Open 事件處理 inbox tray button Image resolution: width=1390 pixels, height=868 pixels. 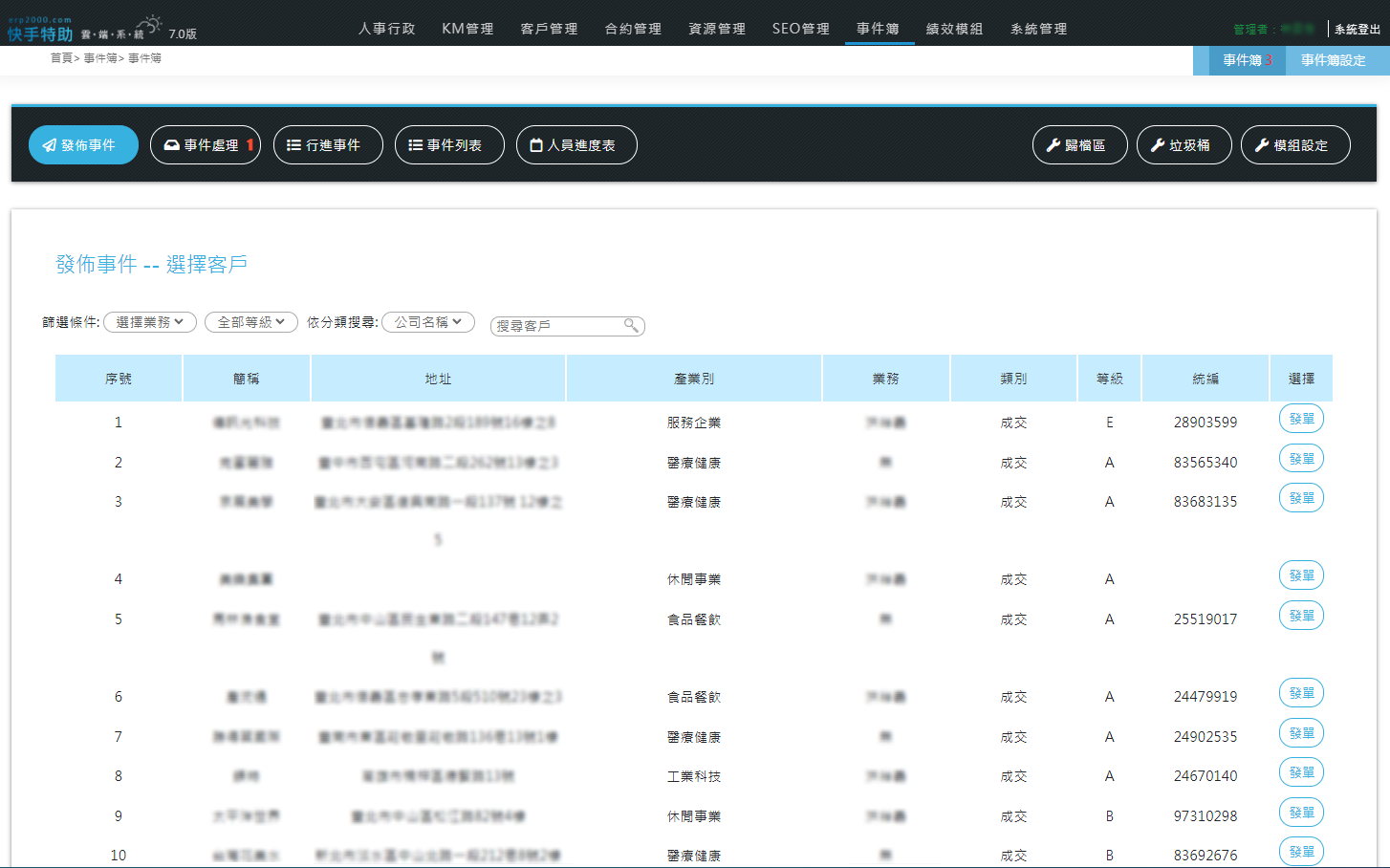[x=206, y=145]
